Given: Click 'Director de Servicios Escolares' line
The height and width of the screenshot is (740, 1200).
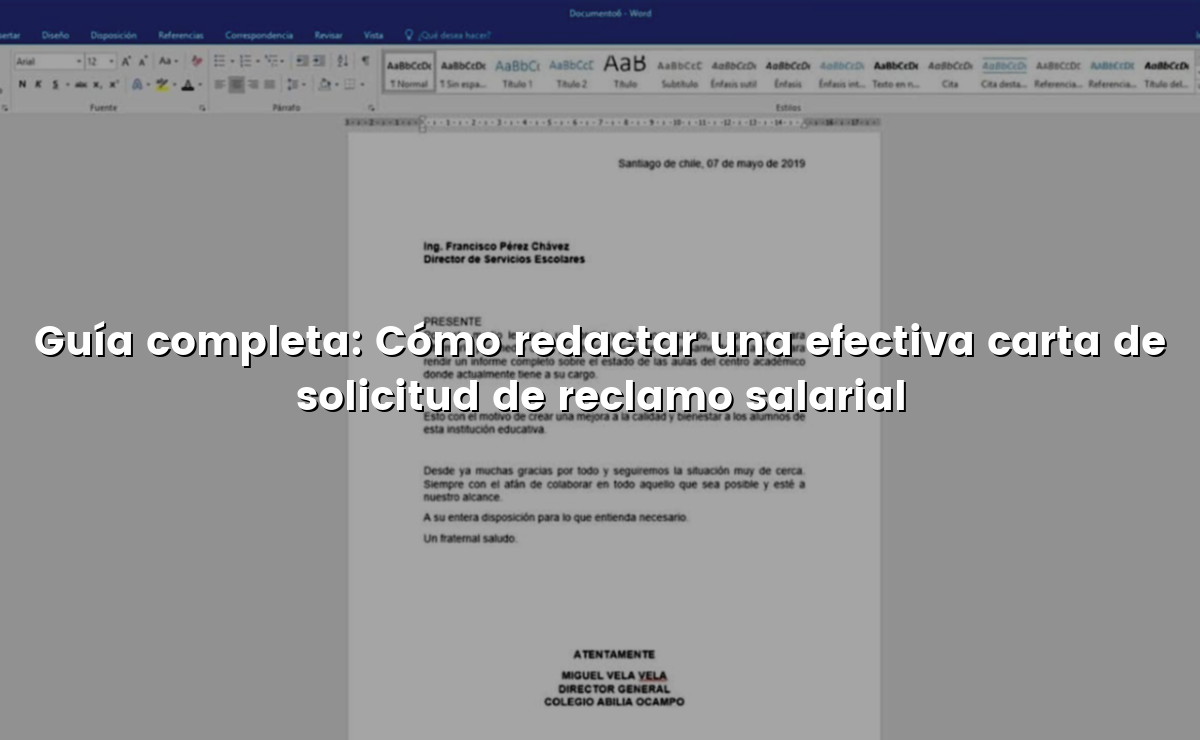Looking at the screenshot, I should point(504,259).
